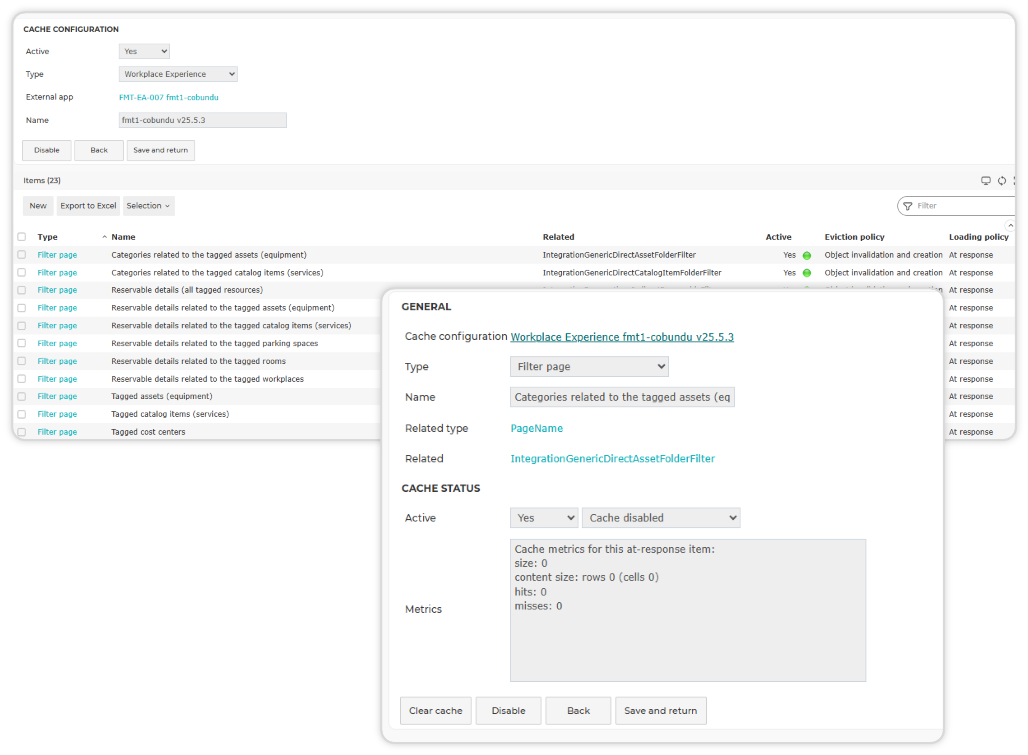
Task: Click Save and return in Cache Configuration
Action: tap(161, 151)
